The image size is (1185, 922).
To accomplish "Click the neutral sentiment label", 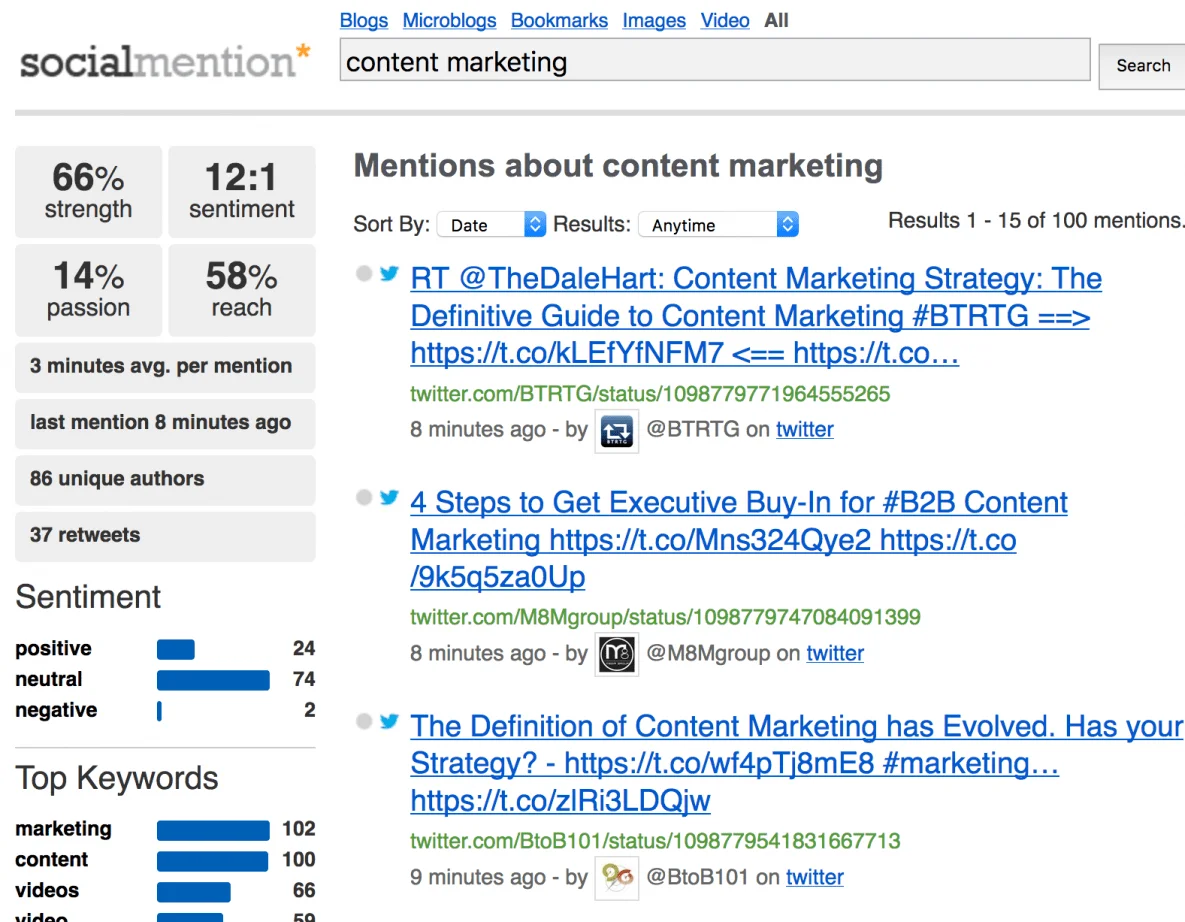I will pos(48,679).
